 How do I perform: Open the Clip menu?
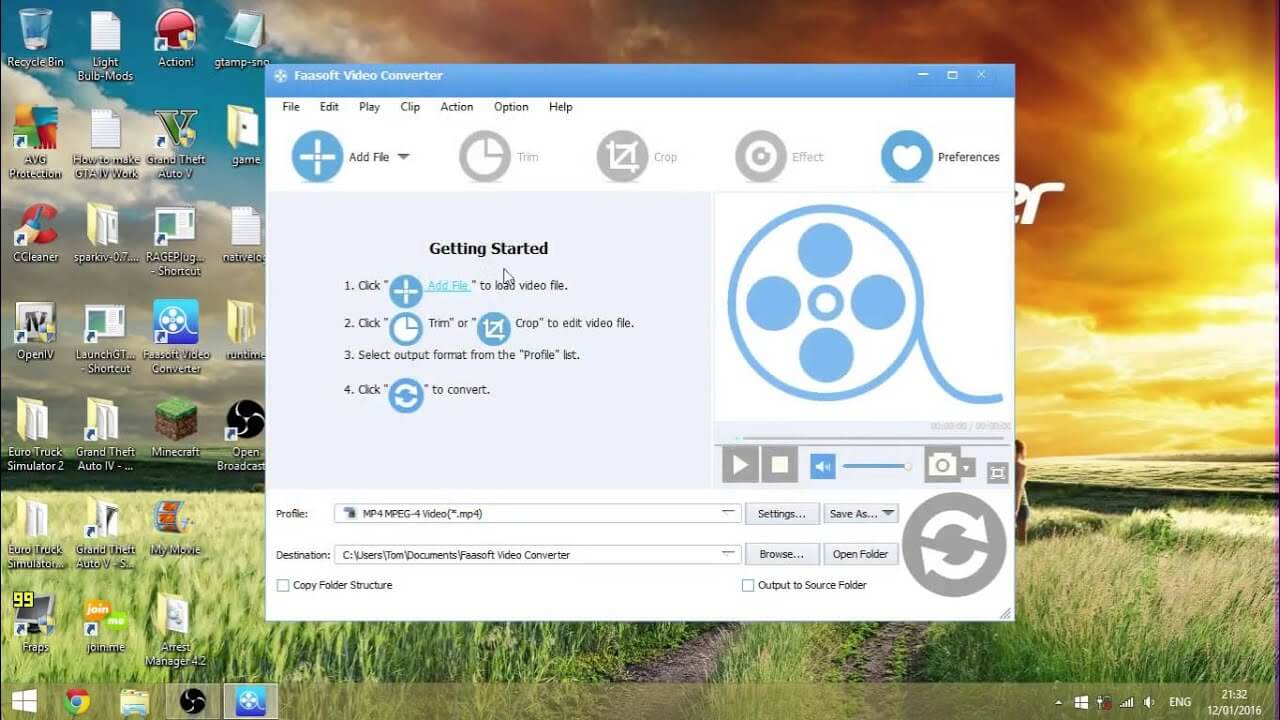pos(410,107)
